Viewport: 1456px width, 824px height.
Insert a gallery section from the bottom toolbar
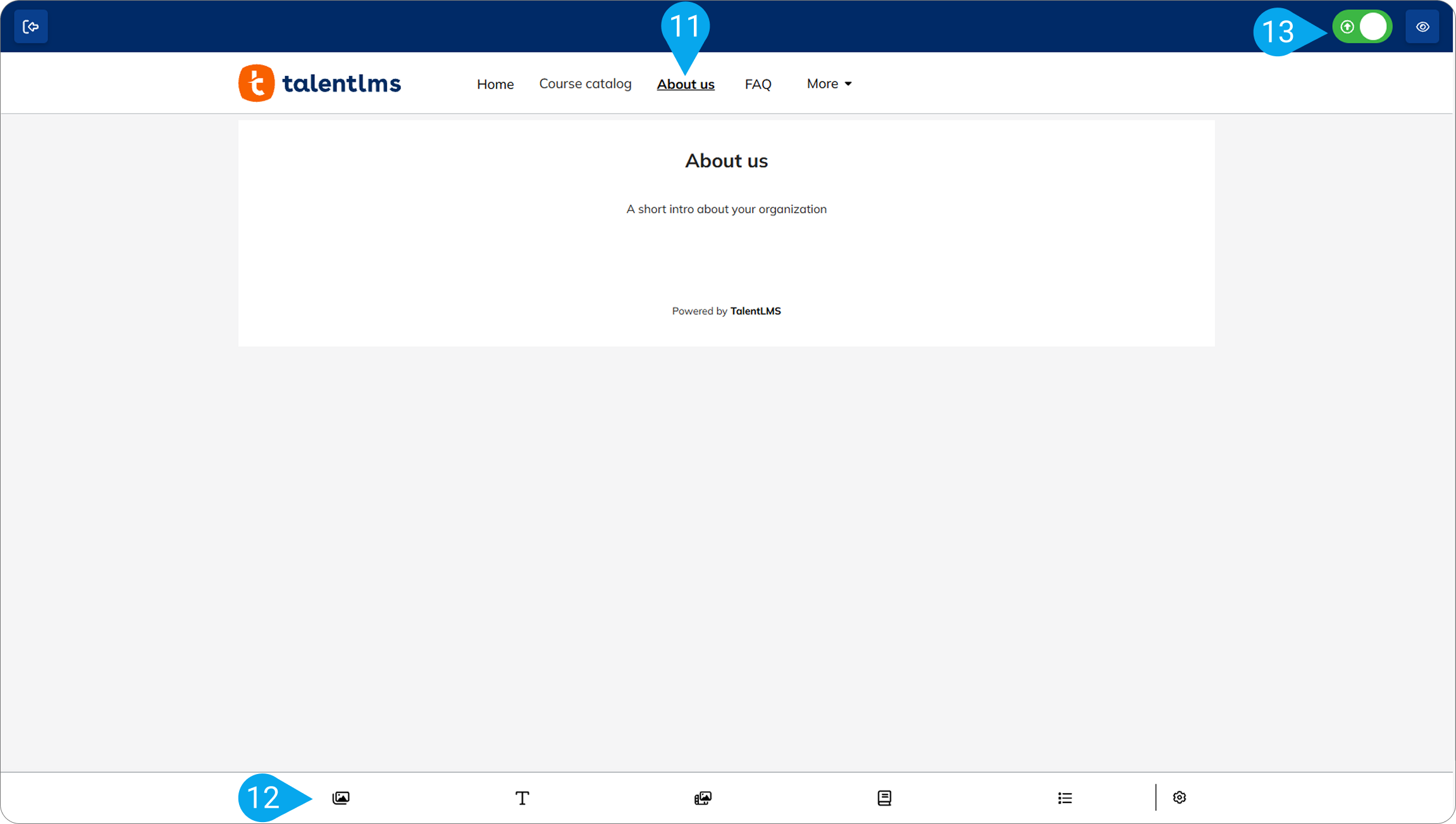point(703,797)
